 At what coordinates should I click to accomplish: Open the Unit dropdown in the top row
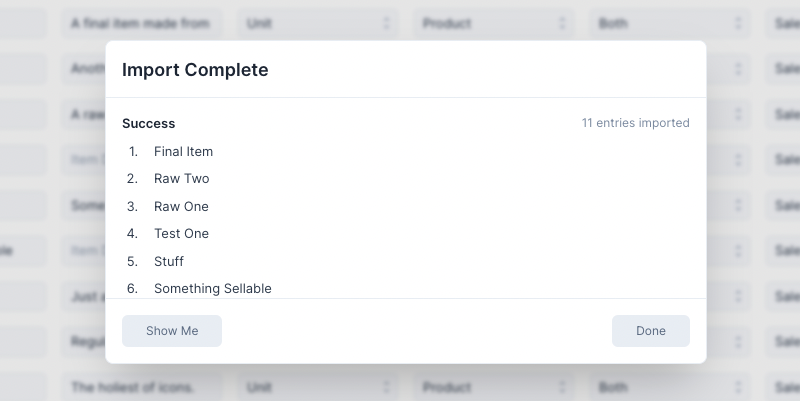point(318,23)
